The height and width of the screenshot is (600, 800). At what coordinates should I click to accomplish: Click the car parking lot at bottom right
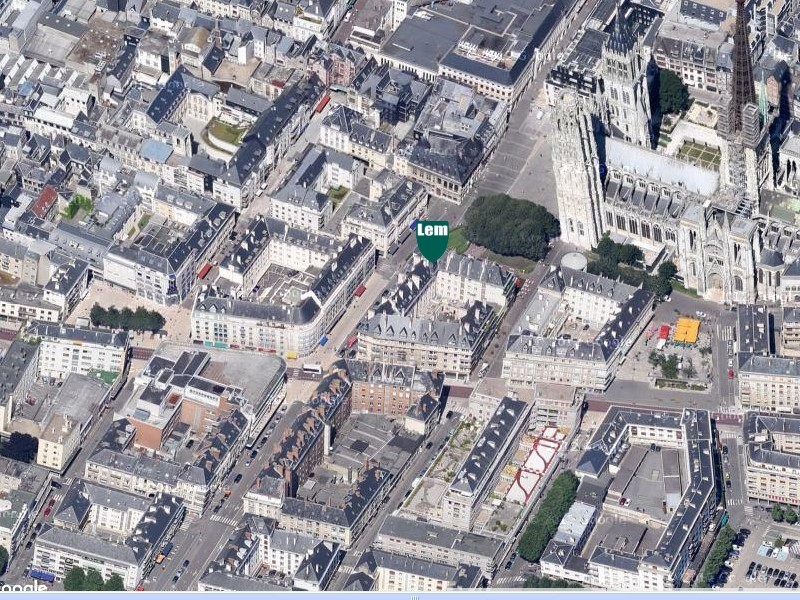[x=770, y=572]
